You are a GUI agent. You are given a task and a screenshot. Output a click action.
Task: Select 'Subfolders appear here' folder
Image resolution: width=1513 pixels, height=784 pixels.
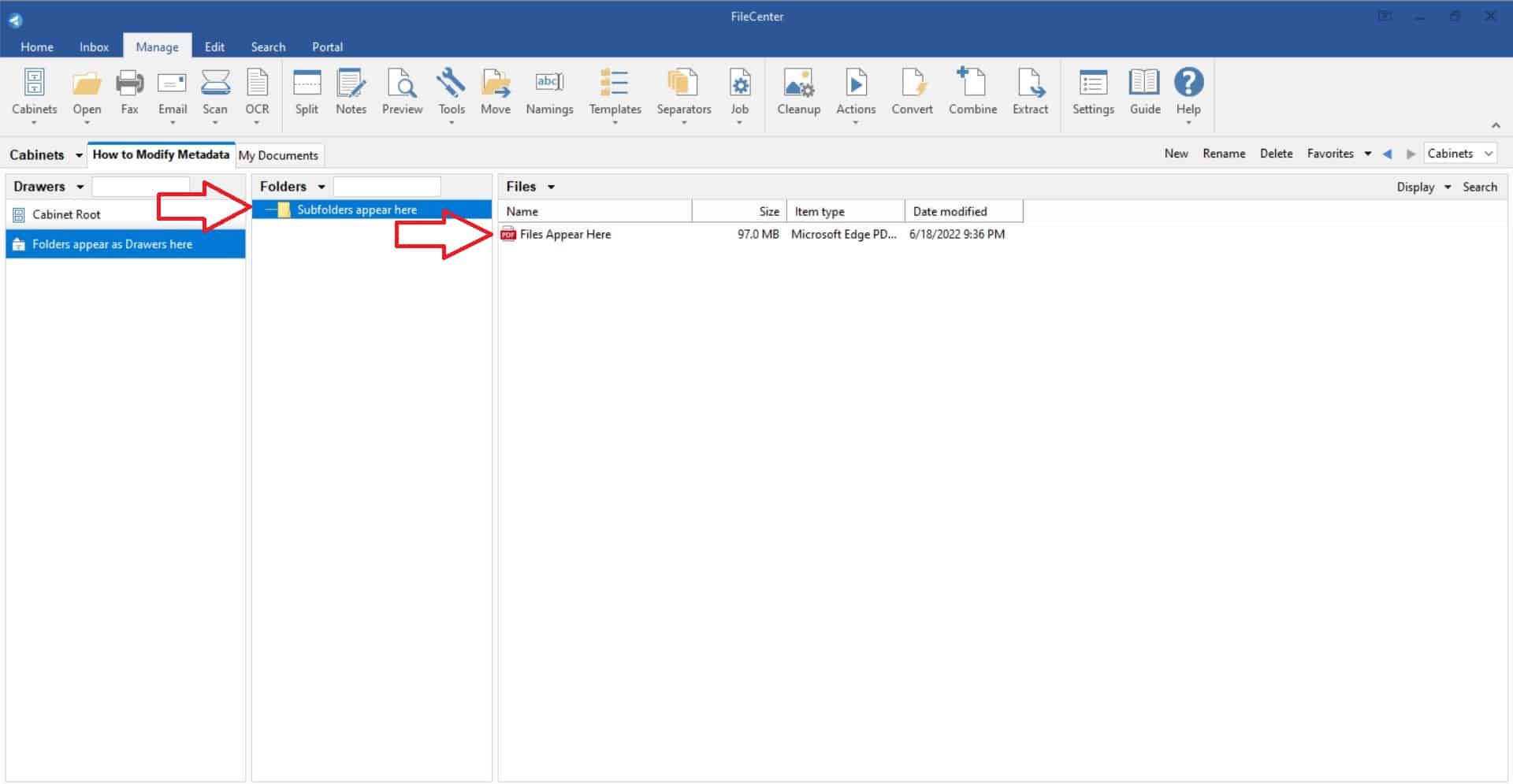(371, 210)
